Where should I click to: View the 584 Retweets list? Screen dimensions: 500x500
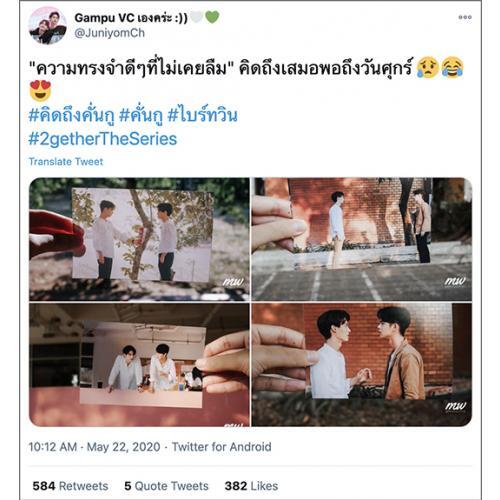click(70, 486)
